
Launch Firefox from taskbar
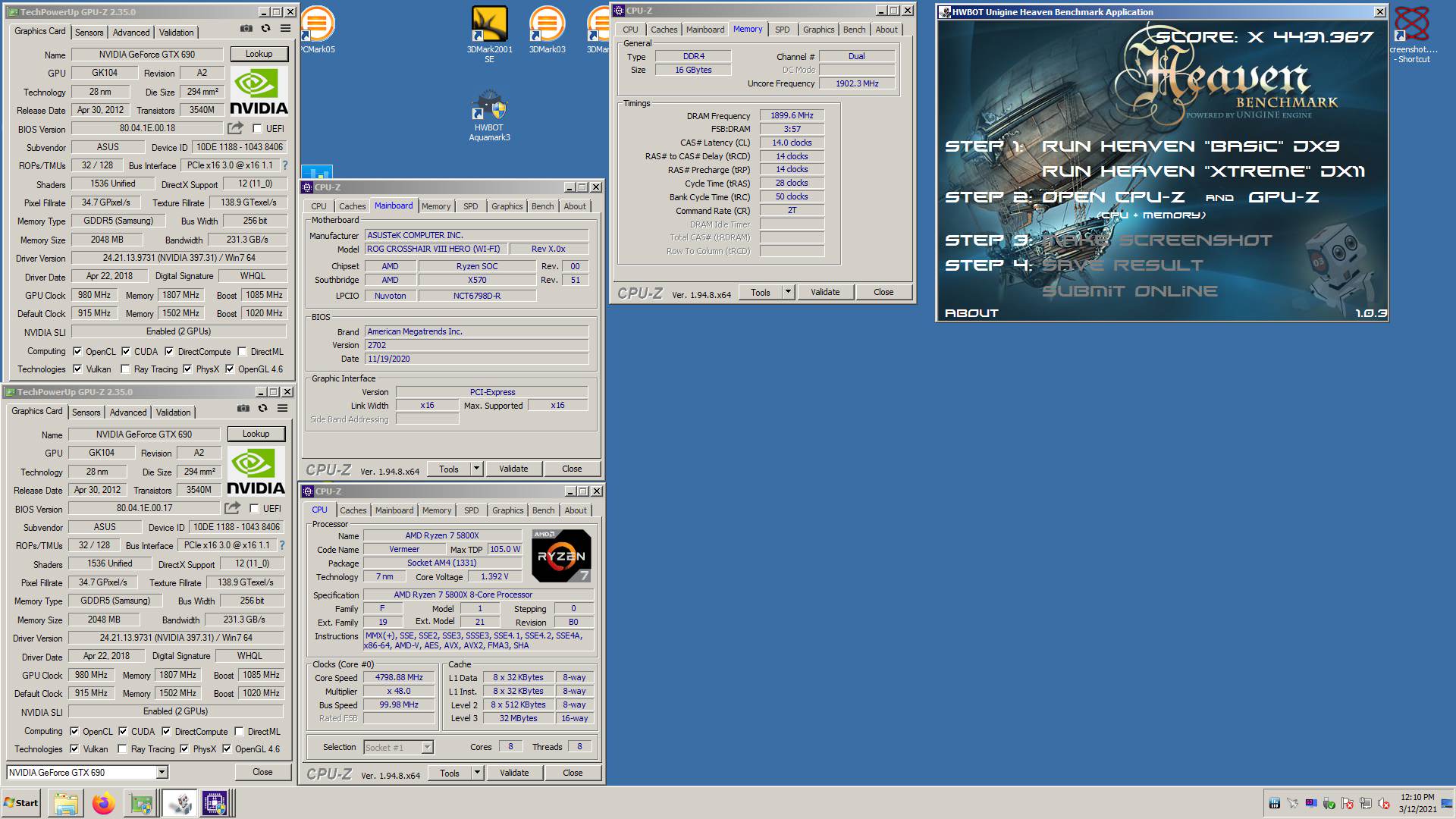click(104, 803)
